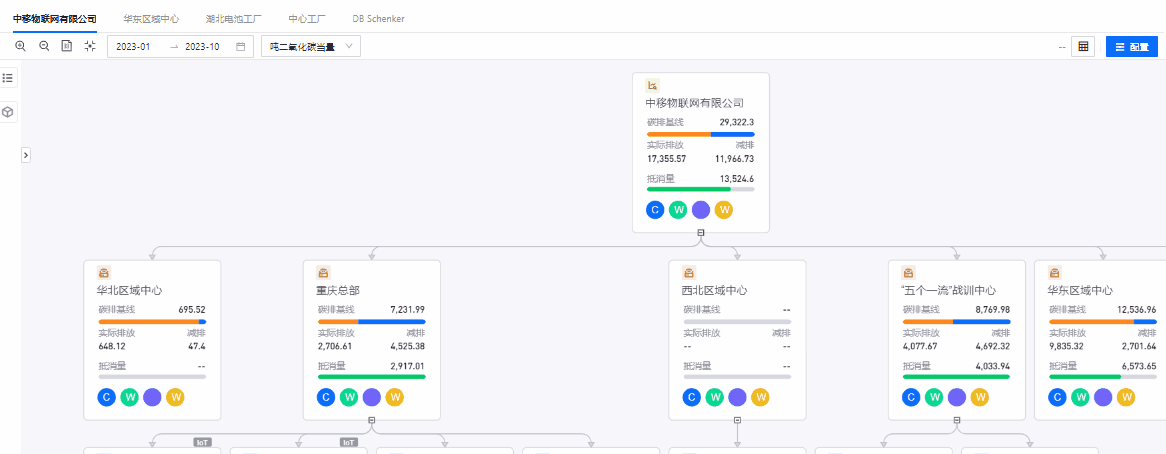Click organization icon on 中移物联网有限公司 card

click(x=652, y=85)
